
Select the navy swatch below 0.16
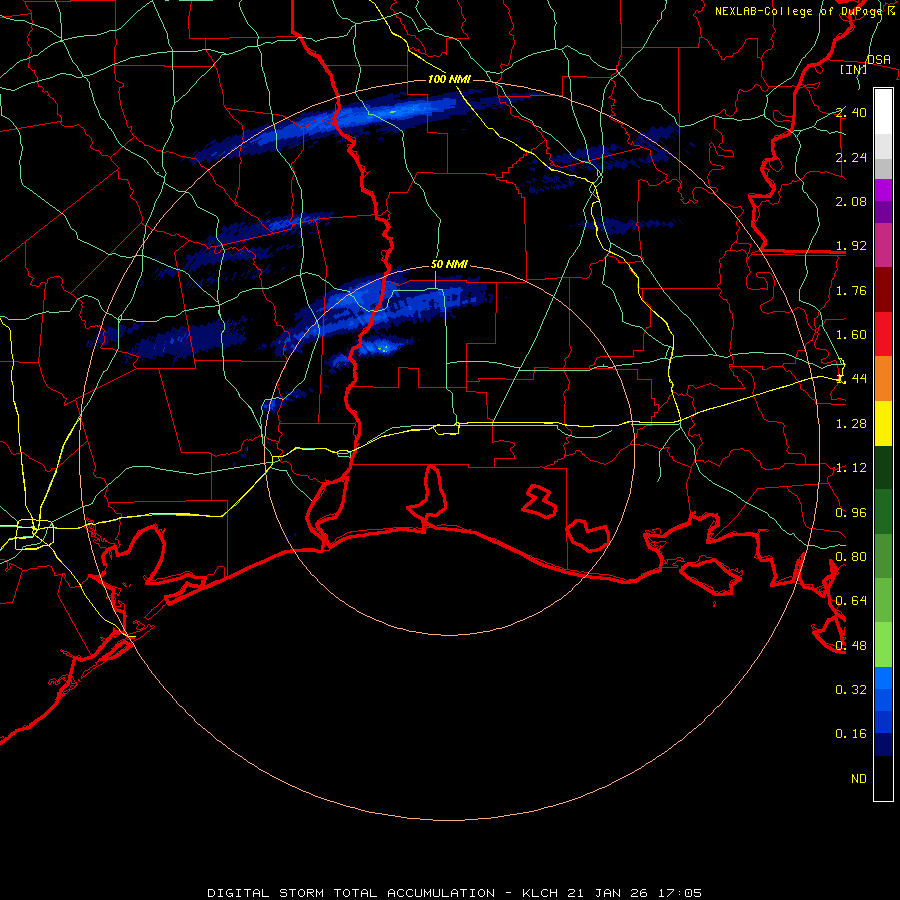[x=883, y=744]
